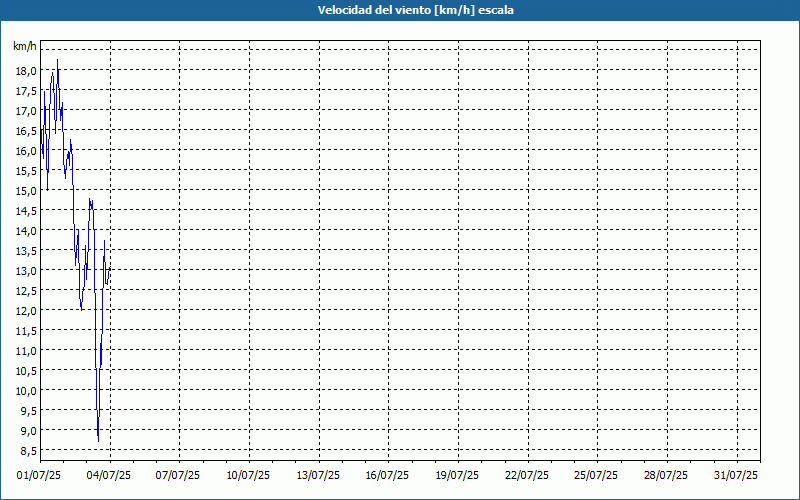Click the 12,5 Y-axis label

pyautogui.click(x=26, y=290)
